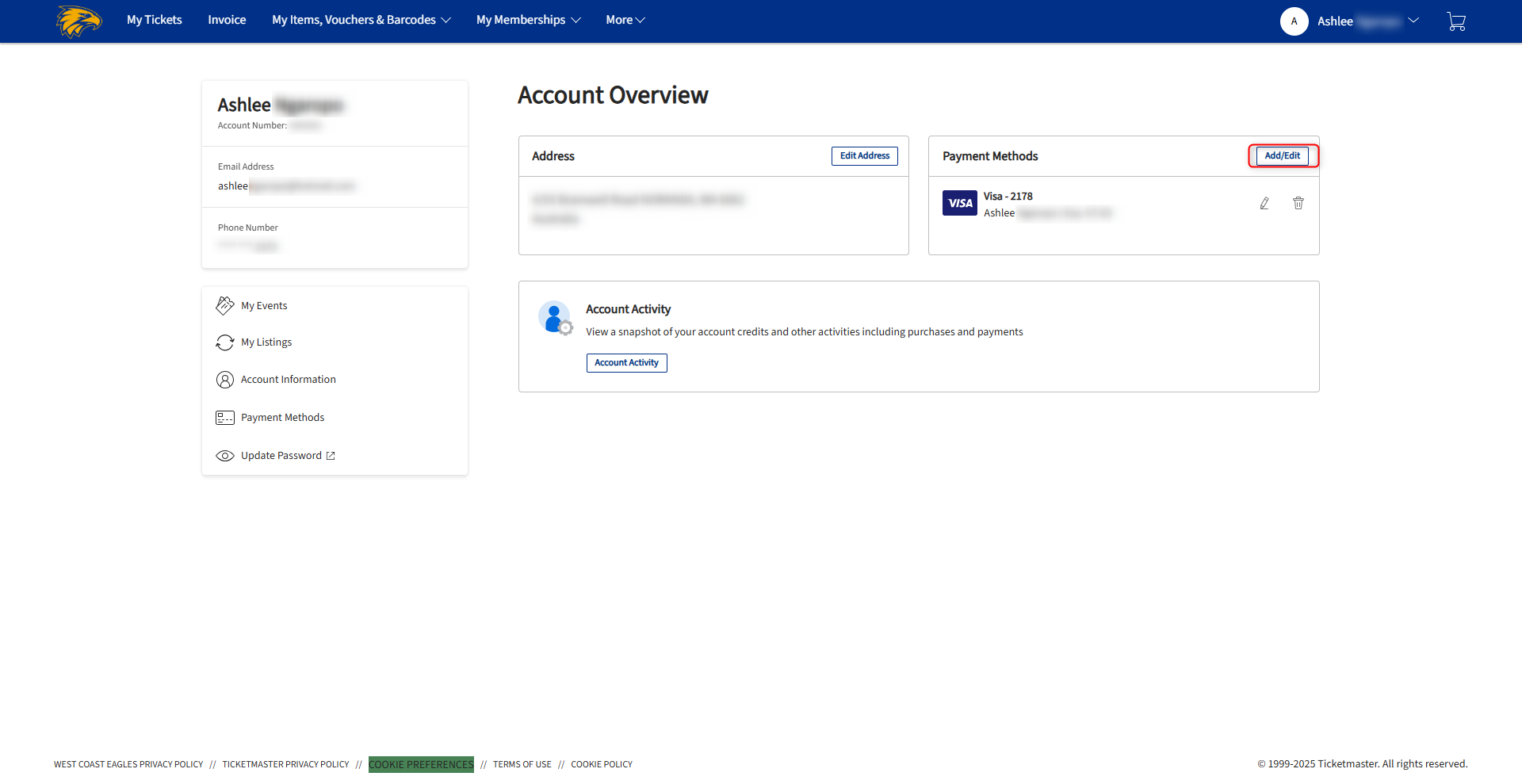Select My Tickets in the navigation bar

pos(154,20)
